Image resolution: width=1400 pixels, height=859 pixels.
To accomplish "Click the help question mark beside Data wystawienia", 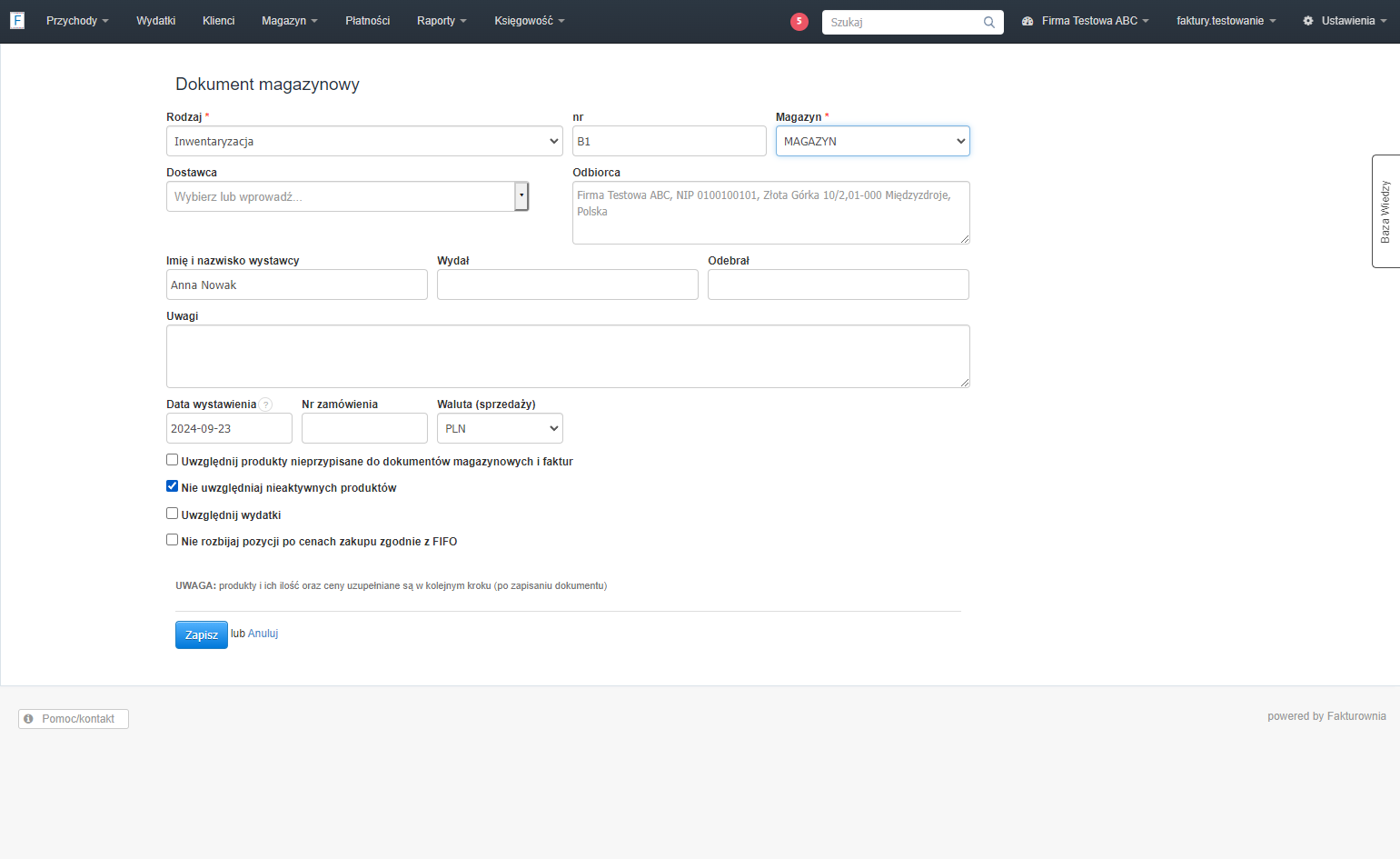I will pos(265,405).
